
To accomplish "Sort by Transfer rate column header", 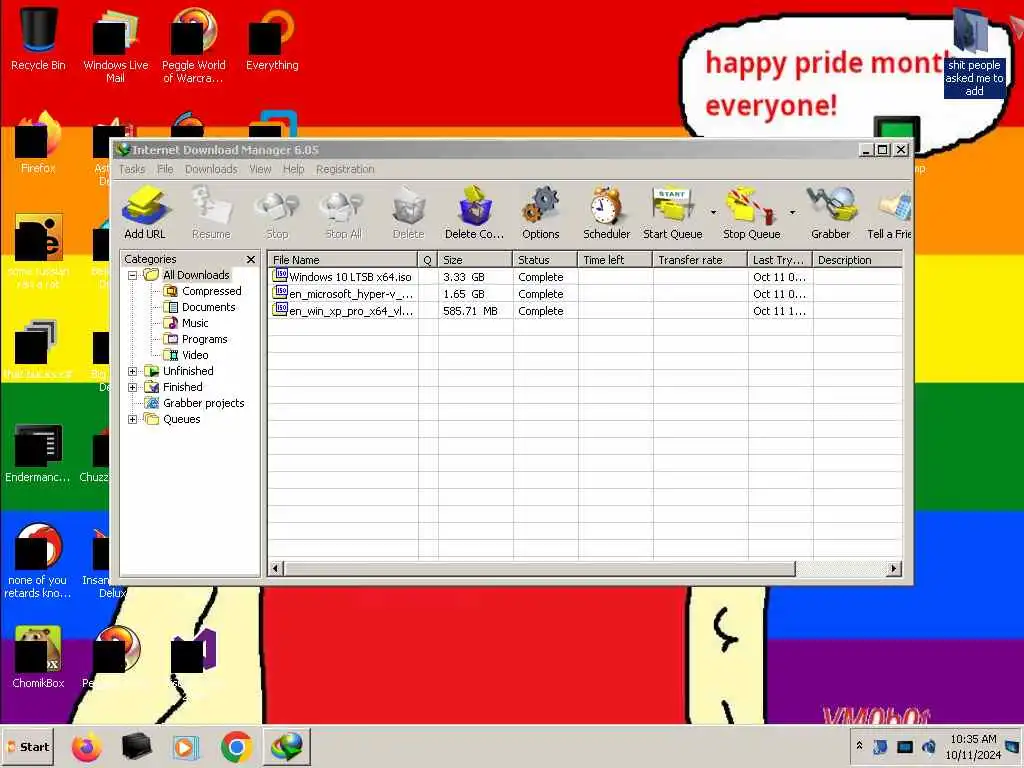I will point(700,260).
